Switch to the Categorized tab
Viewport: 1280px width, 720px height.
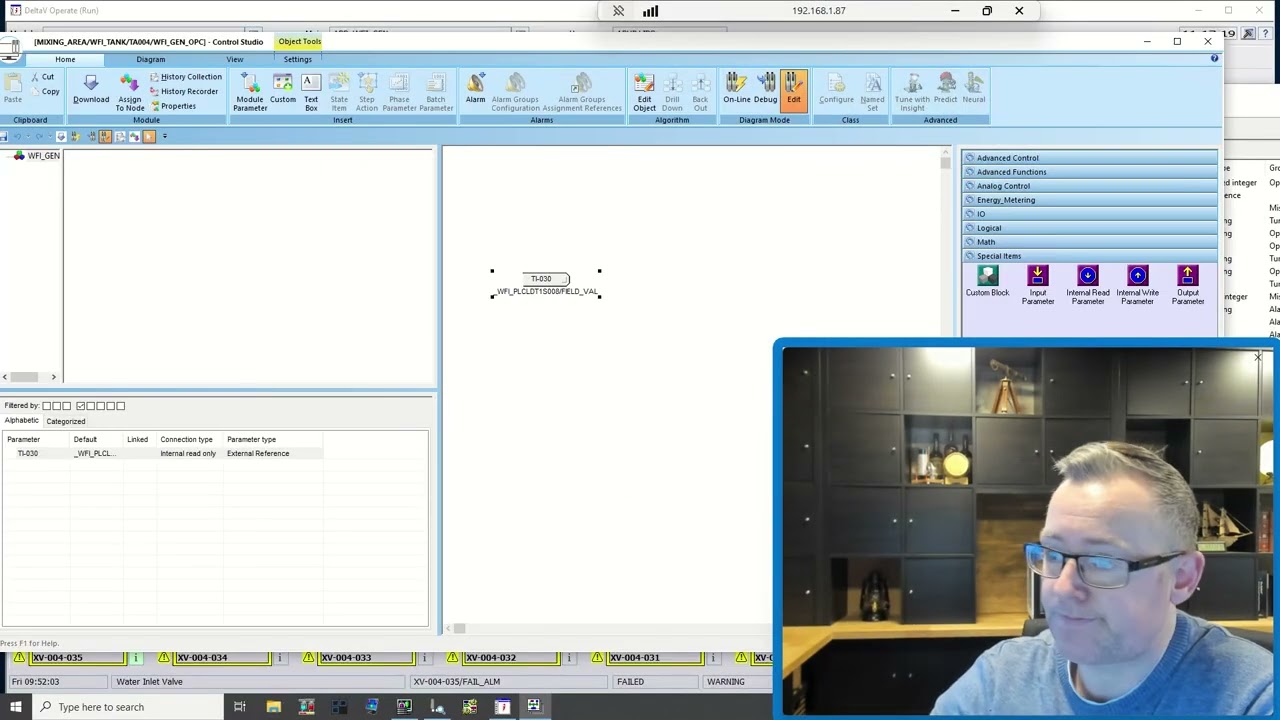tap(66, 421)
